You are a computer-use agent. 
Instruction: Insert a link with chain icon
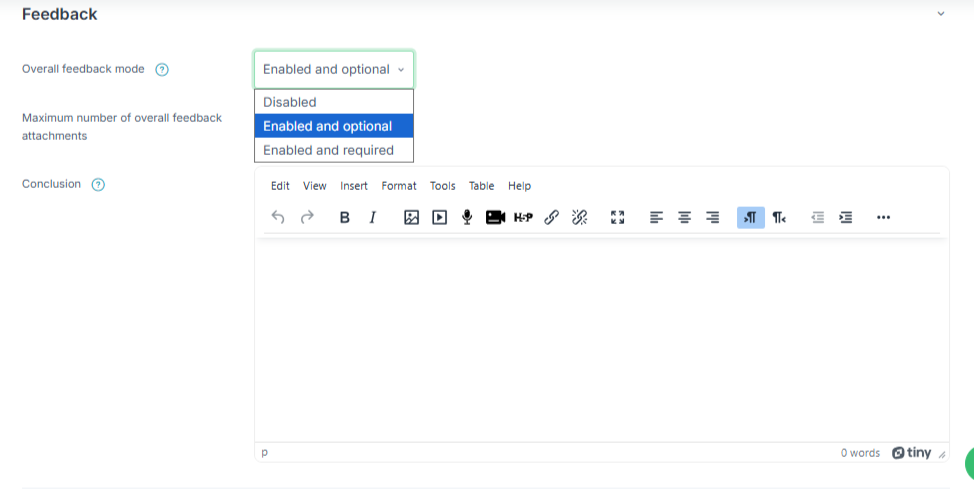(x=552, y=217)
